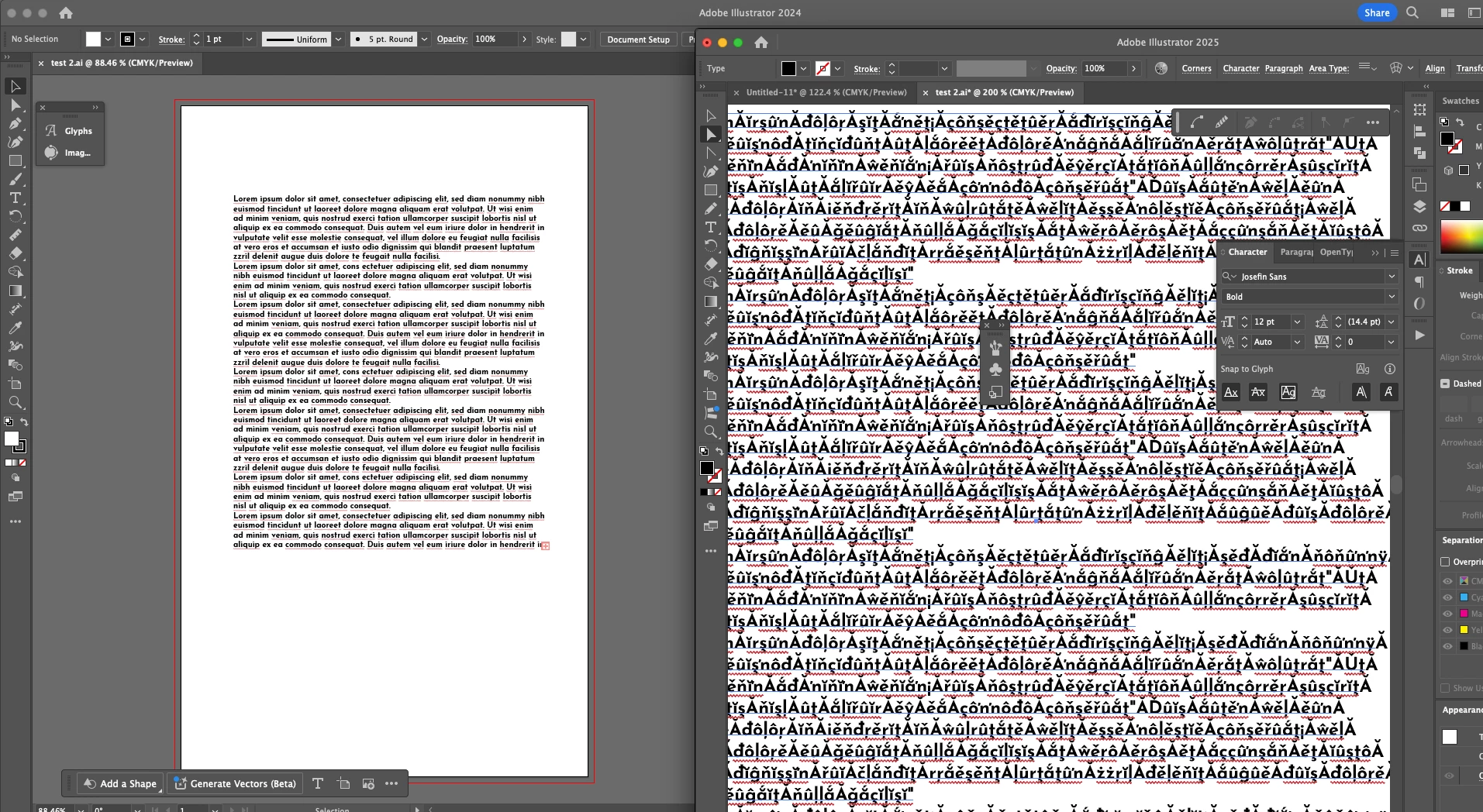Click the Home icon in Illustrator 2024

[66, 12]
